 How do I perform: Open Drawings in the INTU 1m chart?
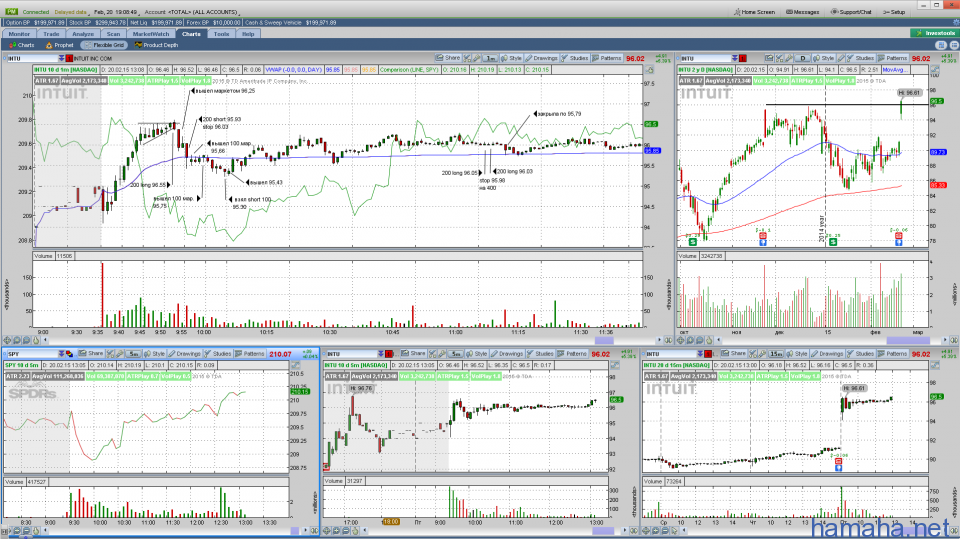coord(541,58)
